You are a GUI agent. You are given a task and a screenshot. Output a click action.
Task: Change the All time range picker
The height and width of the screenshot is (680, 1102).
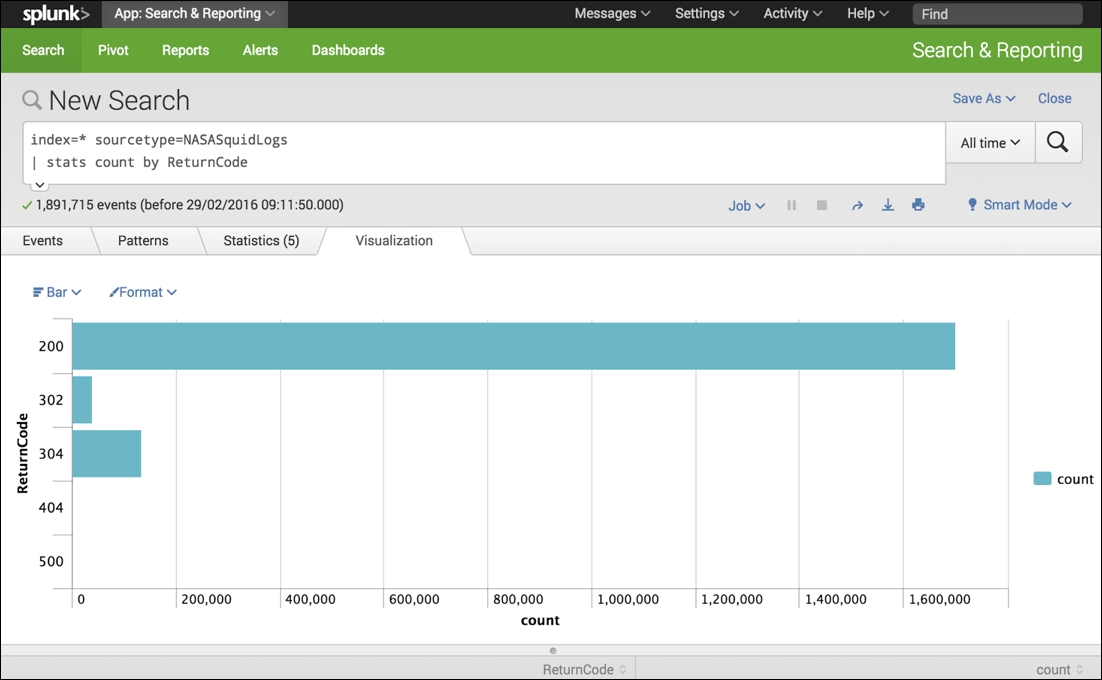(x=990, y=143)
